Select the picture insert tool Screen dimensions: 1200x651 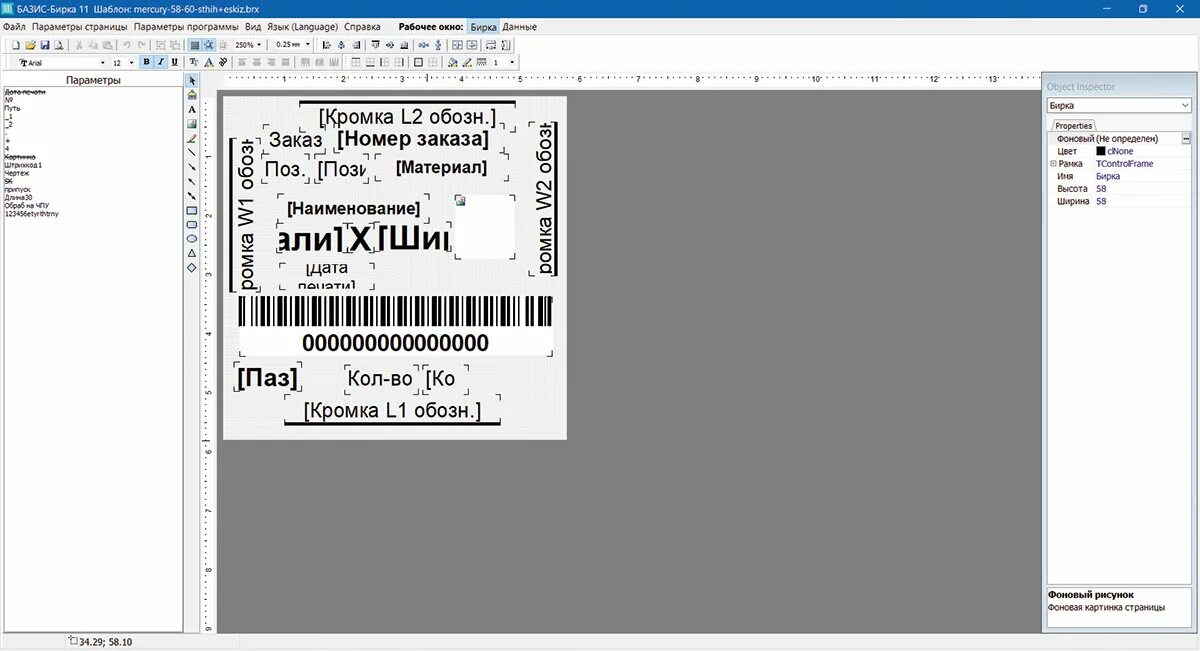[x=191, y=123]
